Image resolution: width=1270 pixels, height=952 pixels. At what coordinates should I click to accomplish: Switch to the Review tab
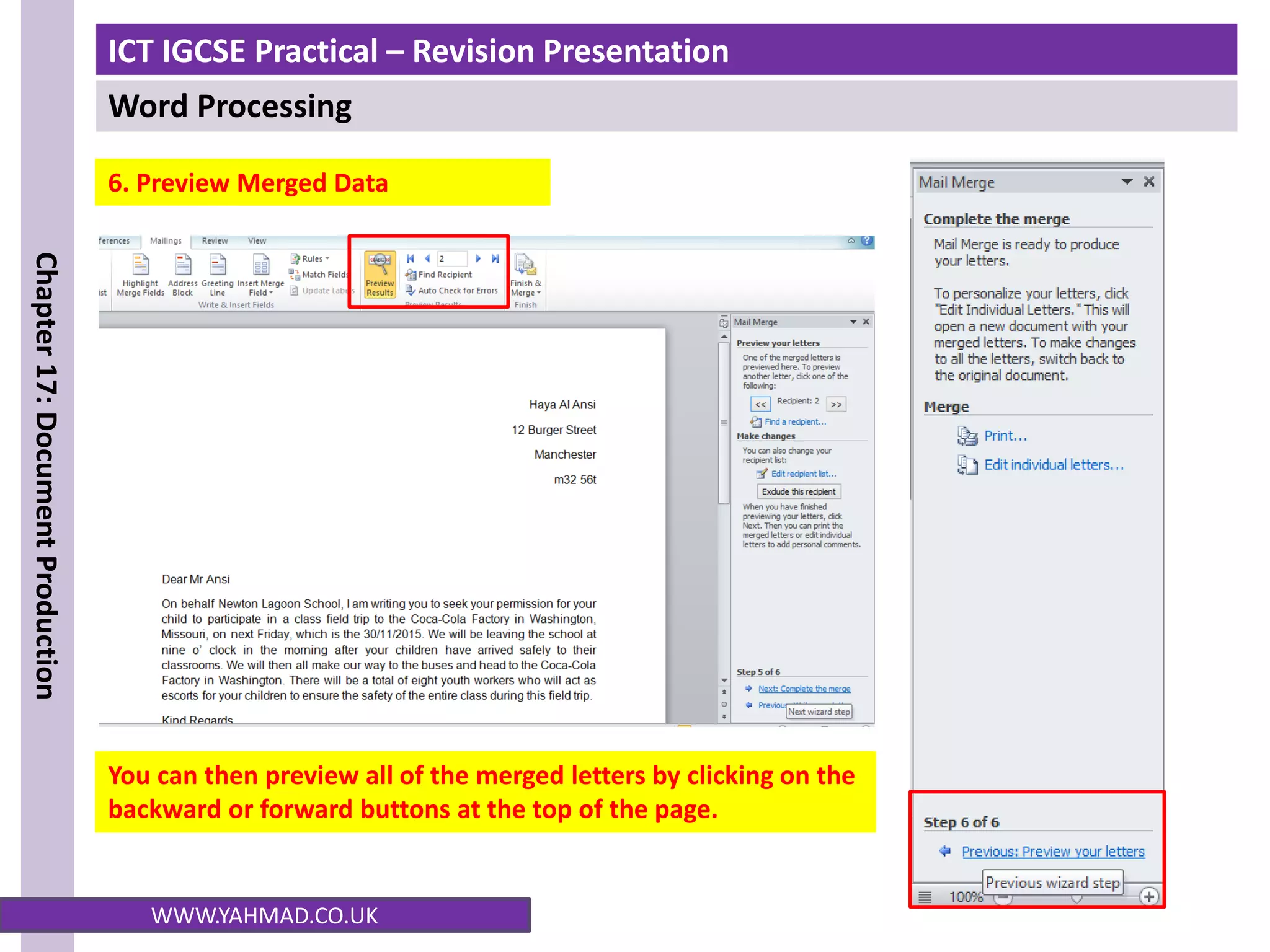click(215, 241)
